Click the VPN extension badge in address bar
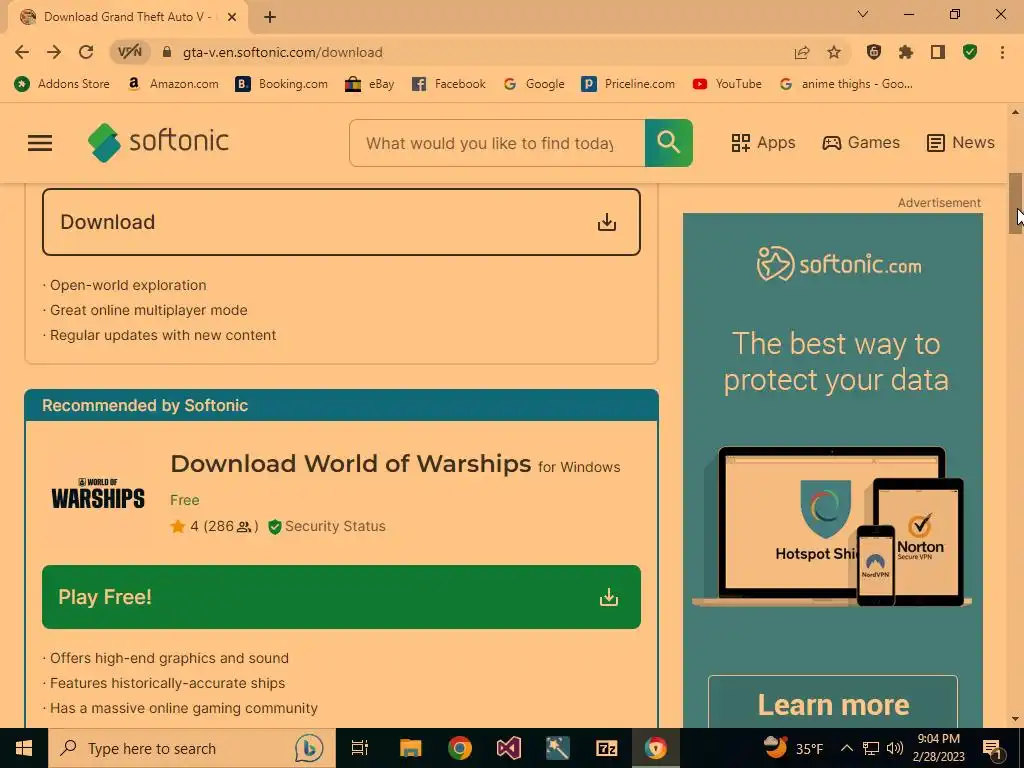 [x=129, y=52]
